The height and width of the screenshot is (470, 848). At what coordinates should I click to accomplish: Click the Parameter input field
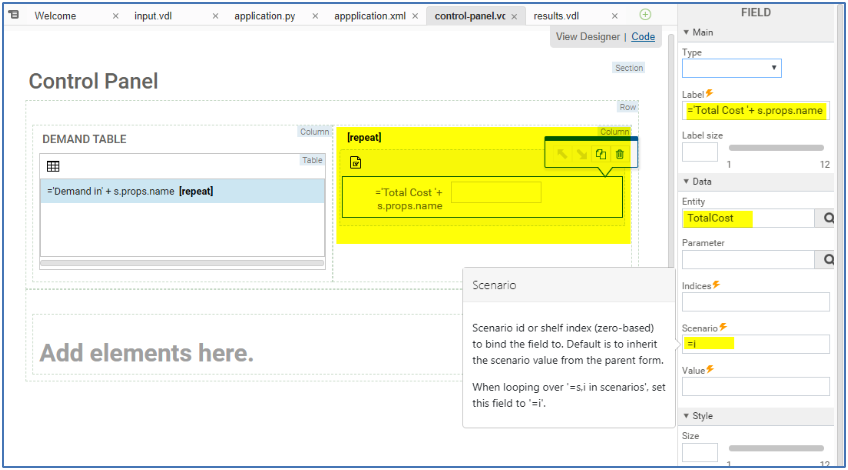[x=748, y=260]
